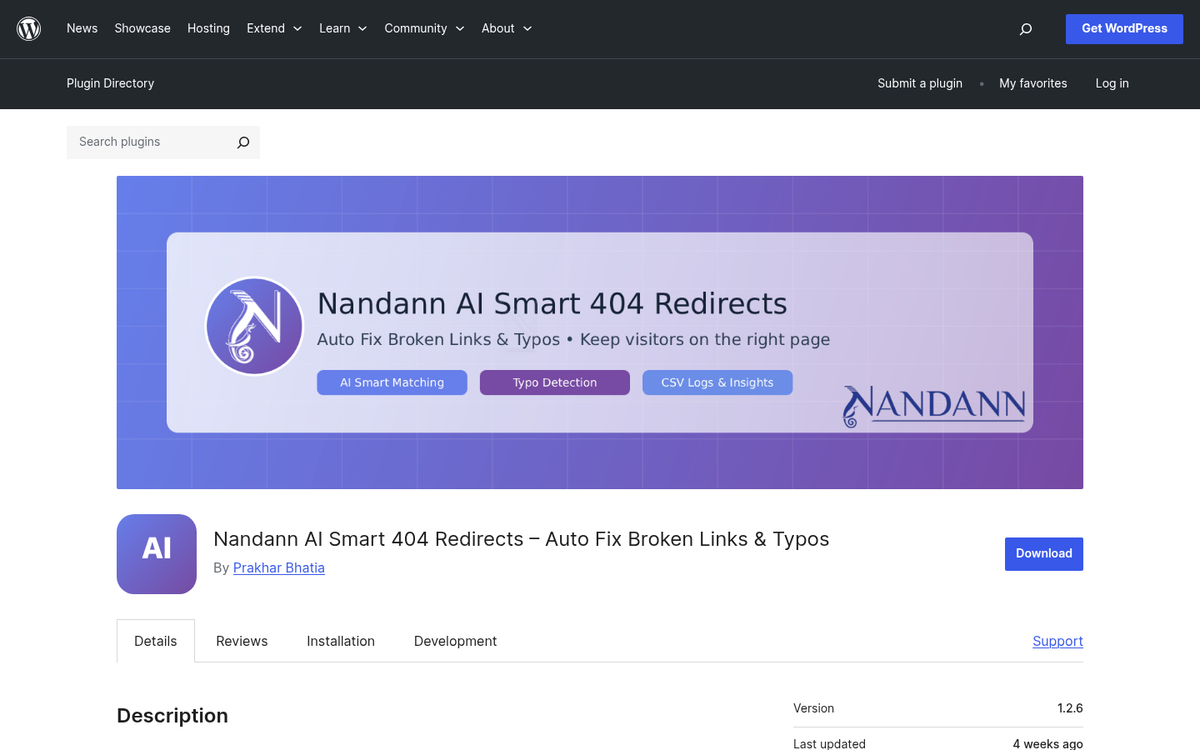Select the Development tab
Viewport: 1200px width, 750px height.
tap(455, 641)
